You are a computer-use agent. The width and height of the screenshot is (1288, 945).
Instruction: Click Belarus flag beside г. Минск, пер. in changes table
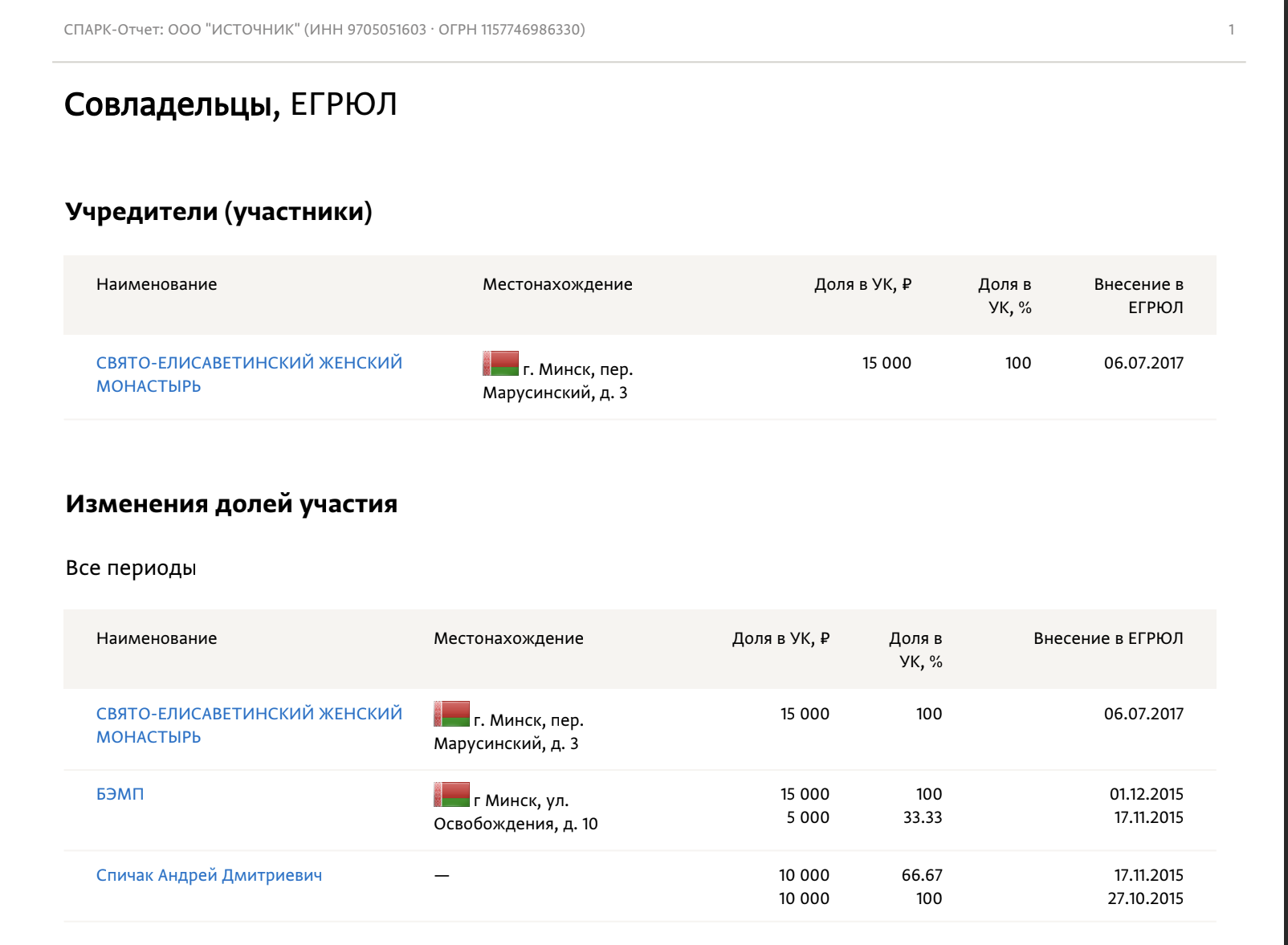point(451,714)
